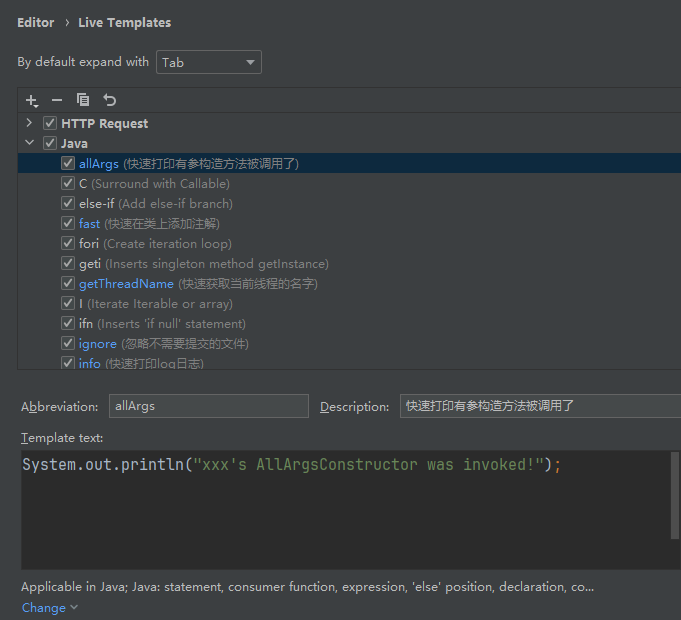
Task: Toggle the Iterate Iterable or array checkbox
Action: coord(68,303)
